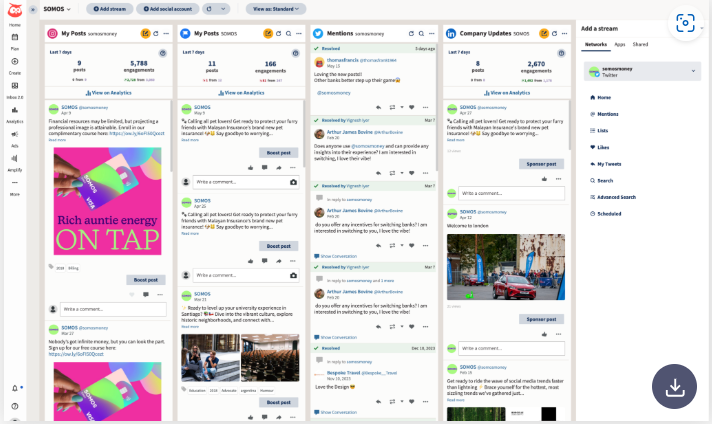Open Analytics in the left sidebar
Viewport: 712px width, 424px height.
click(15, 113)
